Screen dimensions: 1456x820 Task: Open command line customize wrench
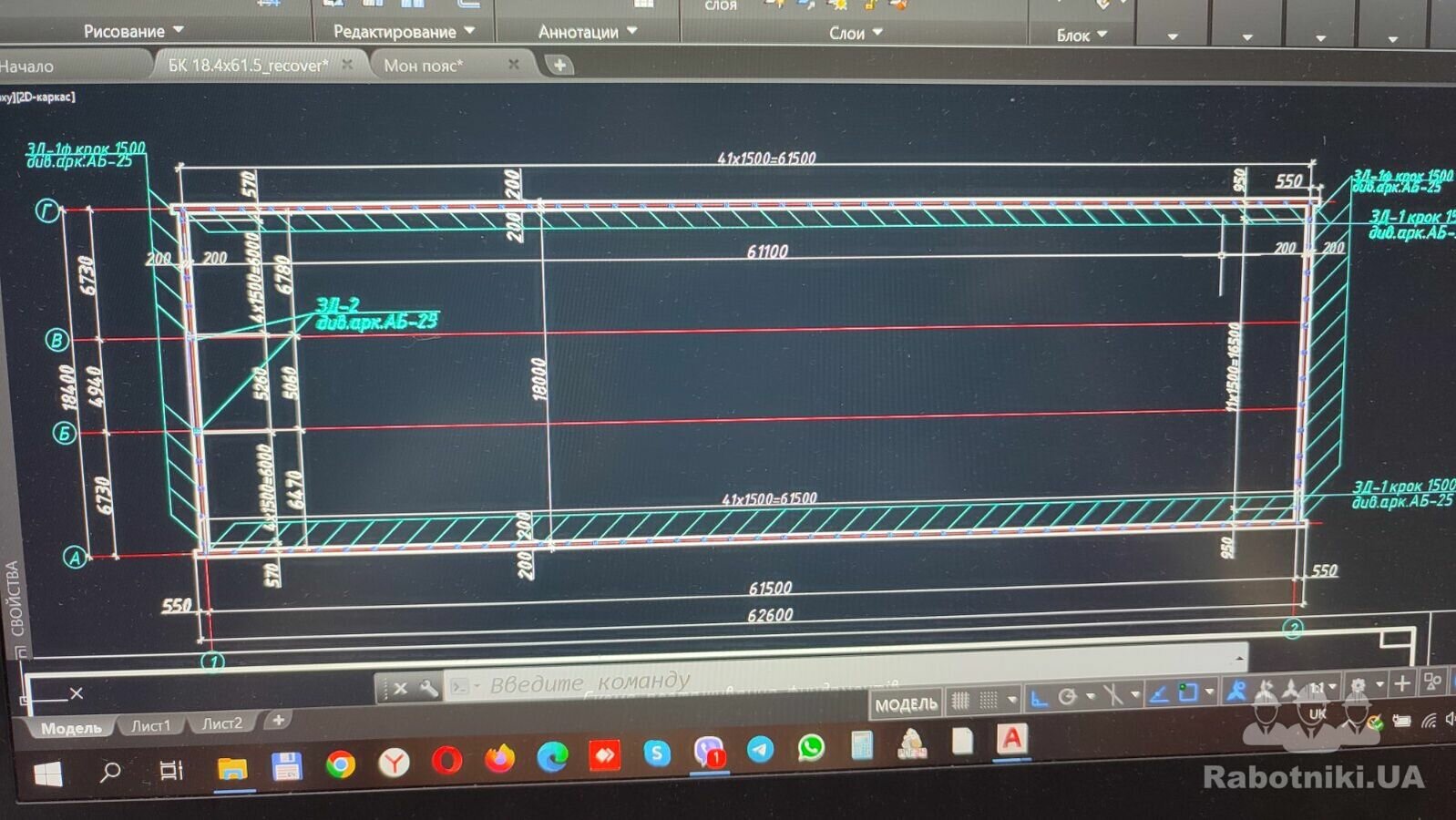[428, 688]
